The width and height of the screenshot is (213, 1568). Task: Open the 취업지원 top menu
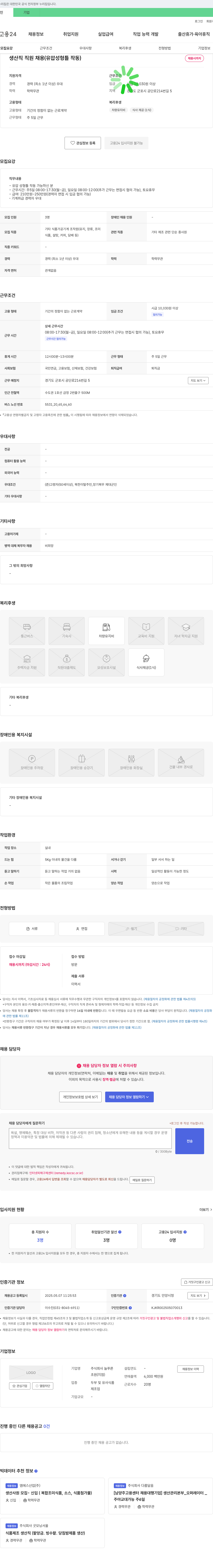[71, 34]
